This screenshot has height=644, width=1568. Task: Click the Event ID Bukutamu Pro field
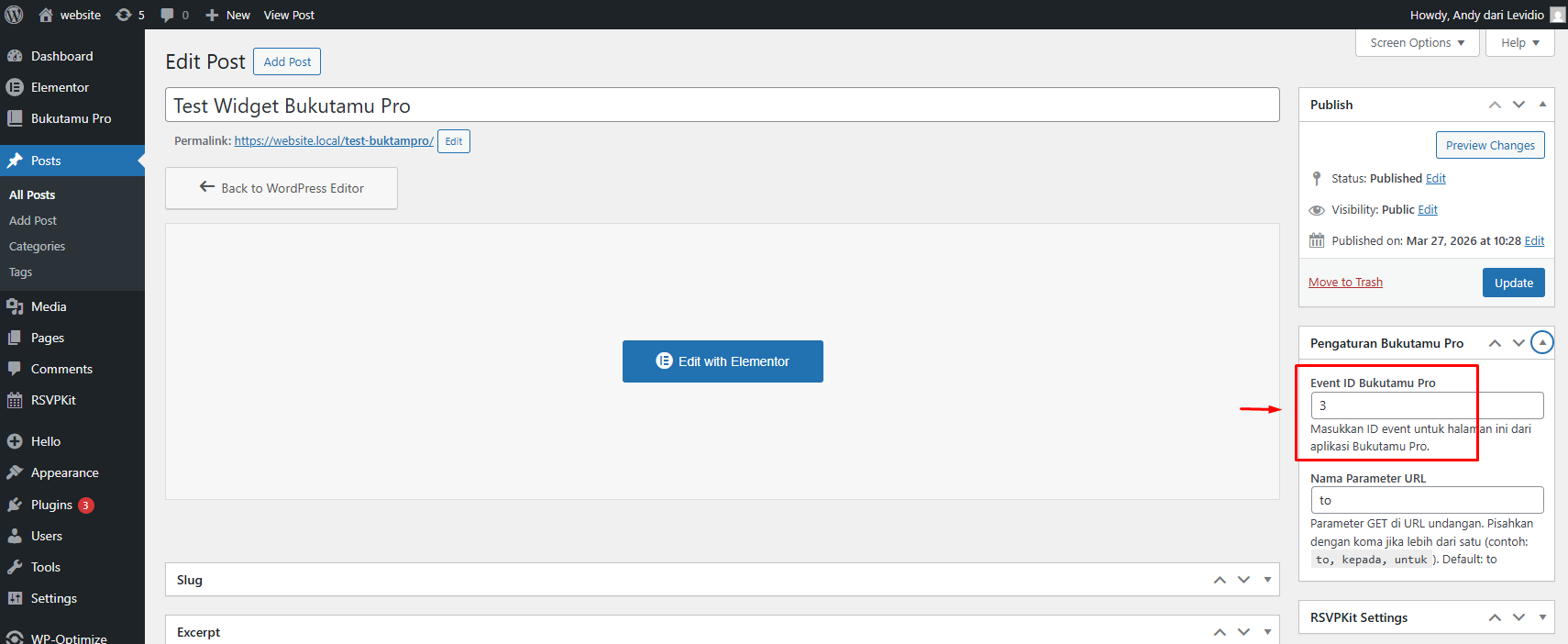click(x=1427, y=405)
